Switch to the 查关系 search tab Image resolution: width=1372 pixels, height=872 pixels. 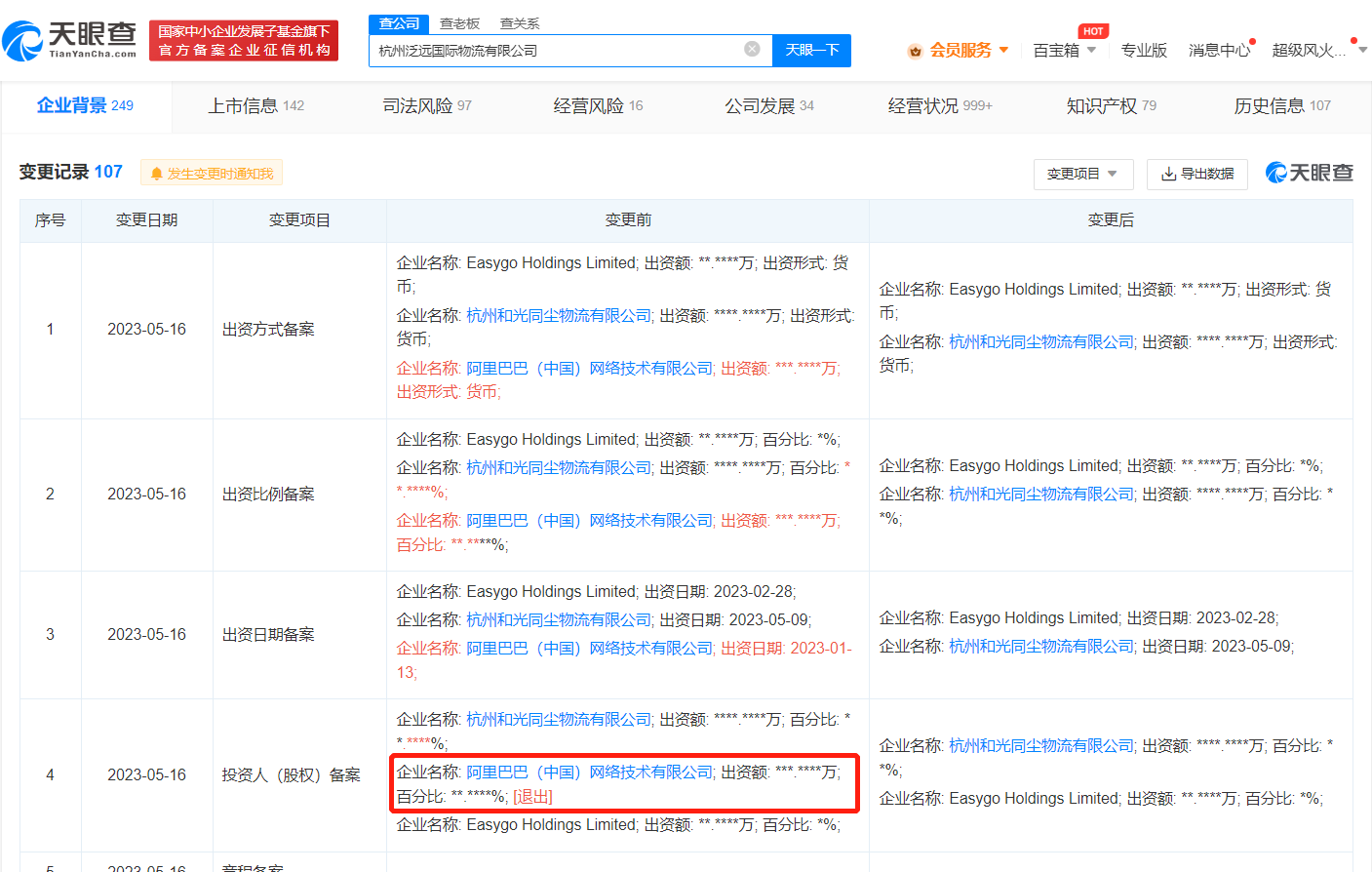520,23
